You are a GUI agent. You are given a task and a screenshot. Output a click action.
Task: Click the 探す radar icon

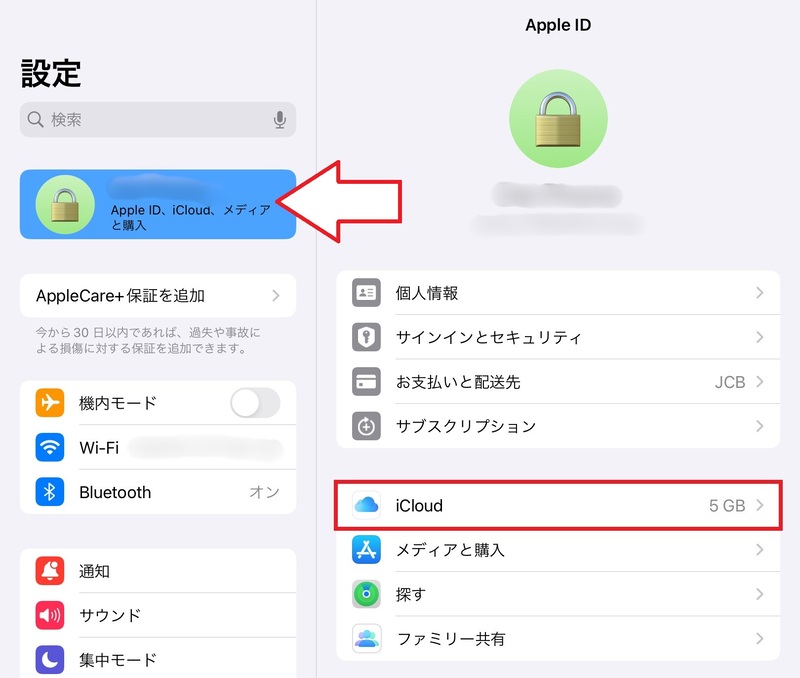point(366,594)
